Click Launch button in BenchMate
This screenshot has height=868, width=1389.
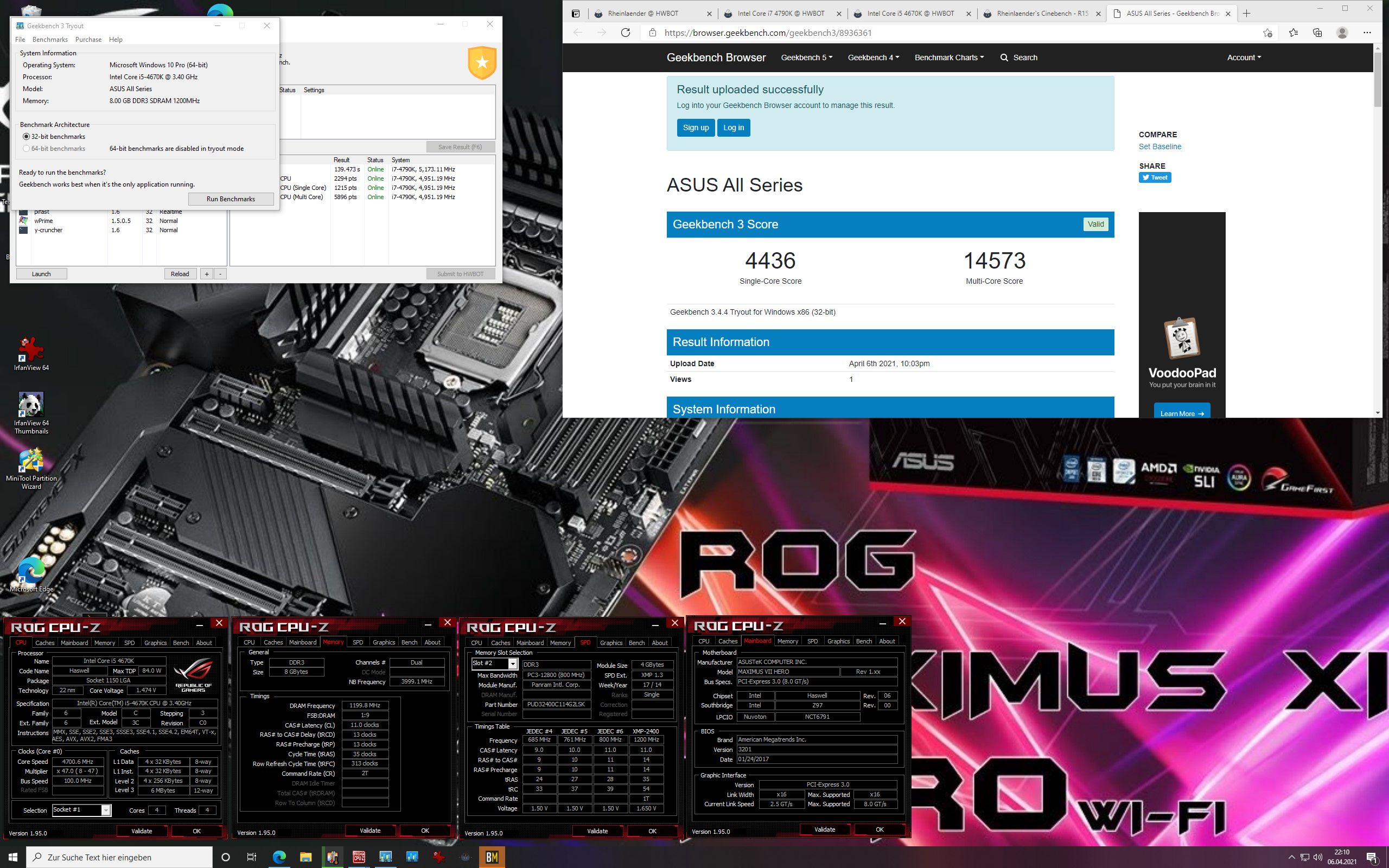tap(41, 274)
